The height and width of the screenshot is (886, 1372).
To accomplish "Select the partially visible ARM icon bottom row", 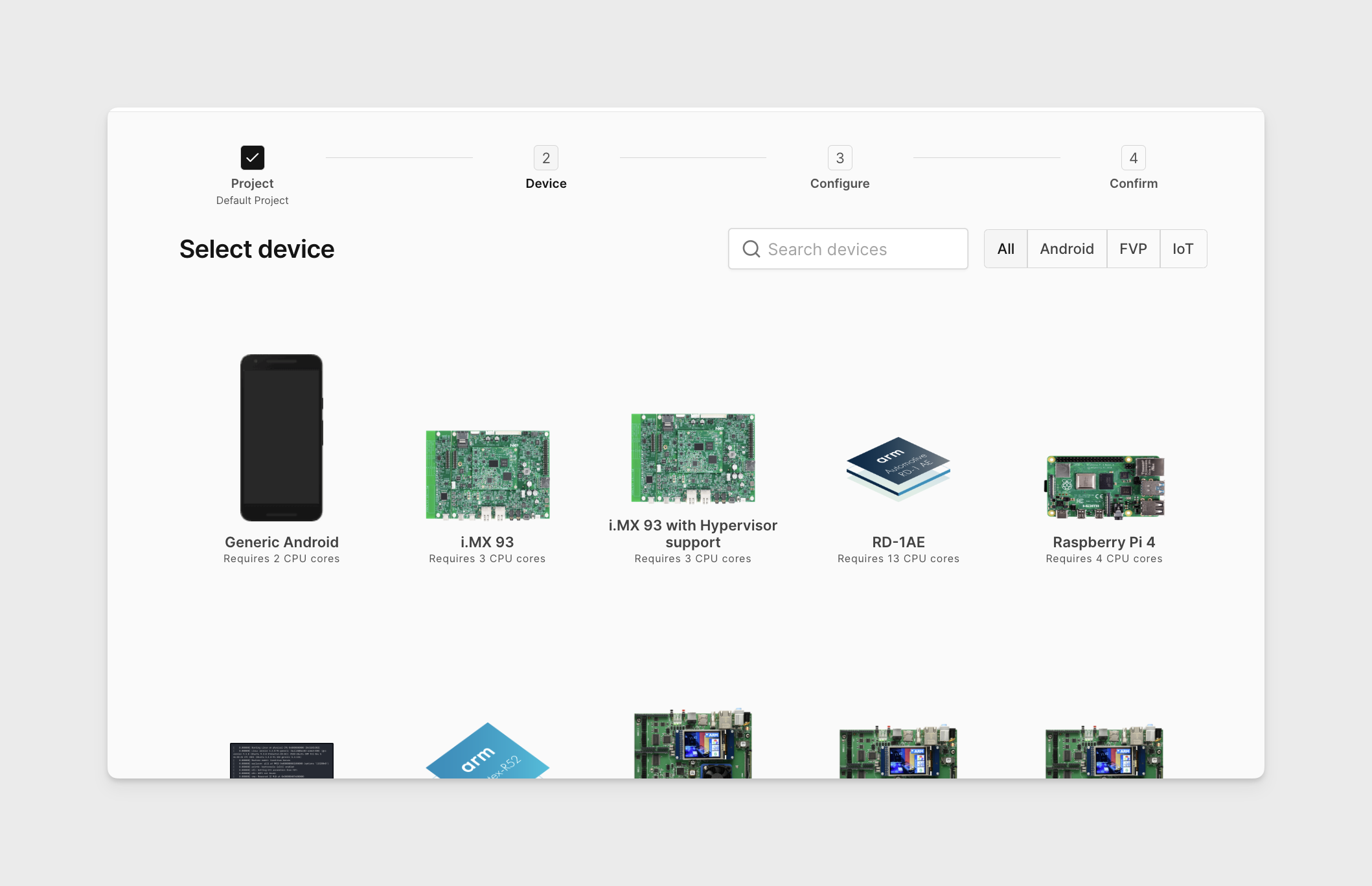I will (487, 756).
